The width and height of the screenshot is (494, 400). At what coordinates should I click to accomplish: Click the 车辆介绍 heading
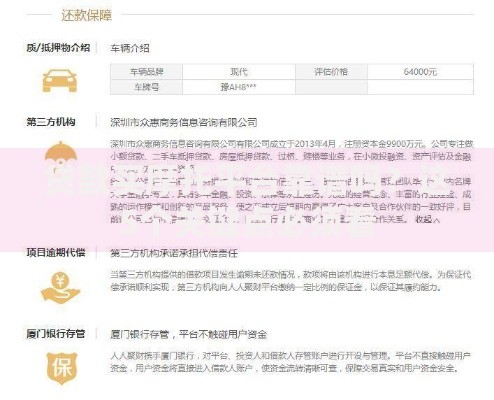[130, 48]
